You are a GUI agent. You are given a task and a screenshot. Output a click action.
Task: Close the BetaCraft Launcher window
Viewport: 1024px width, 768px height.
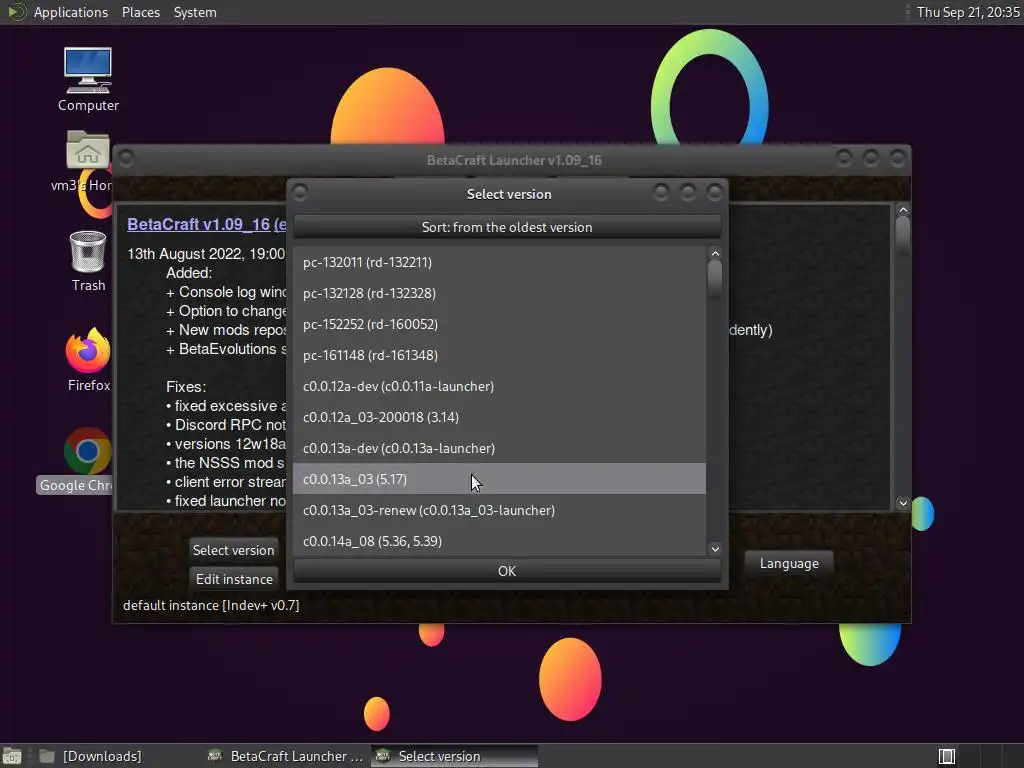898,158
